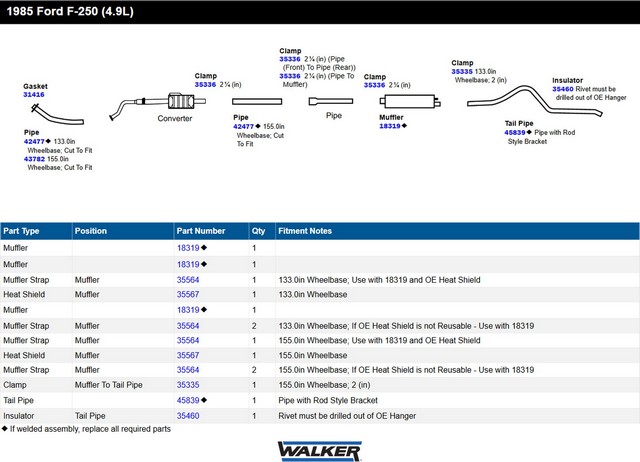Open 35564 in 133.0in 'Use with 18319 and OE Heat Shield' row
This screenshot has width=640, height=462.
pos(188,280)
